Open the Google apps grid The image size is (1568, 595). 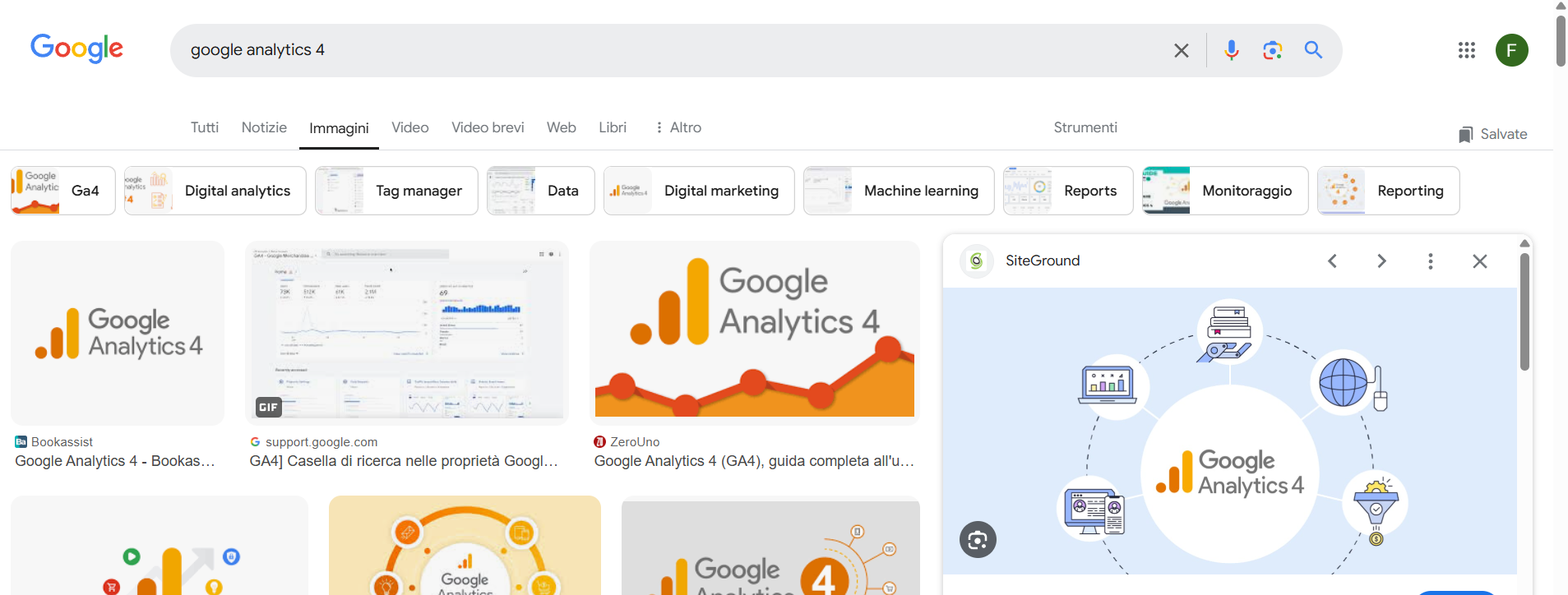(x=1466, y=50)
